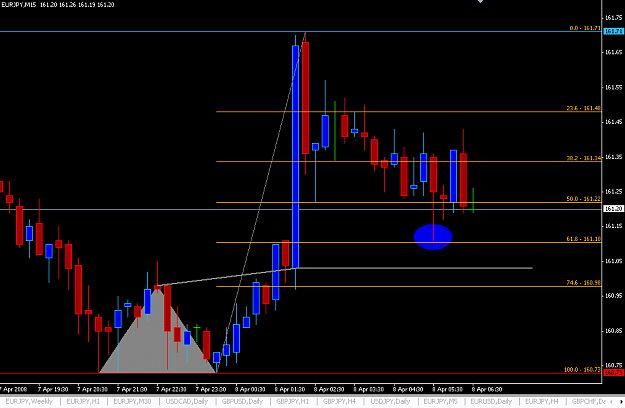Click the 161.65 price scale label

[x=613, y=52]
